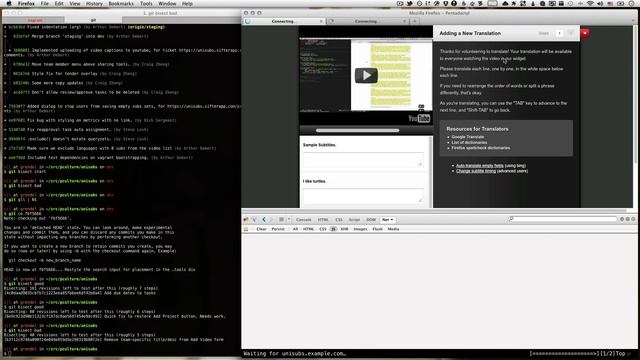Select the All filter in Net panel
The height and width of the screenshot is (360, 640).
click(295, 229)
